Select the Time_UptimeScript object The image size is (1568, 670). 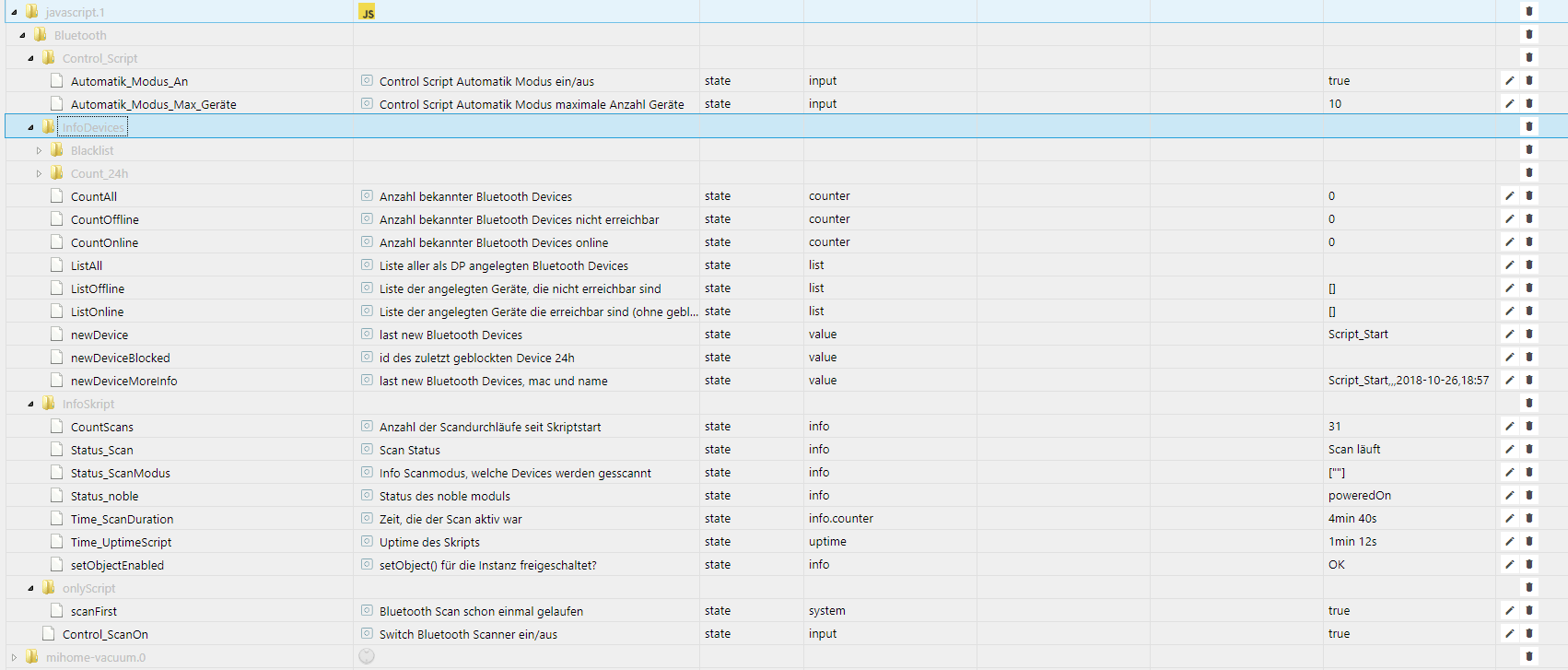tap(122, 542)
